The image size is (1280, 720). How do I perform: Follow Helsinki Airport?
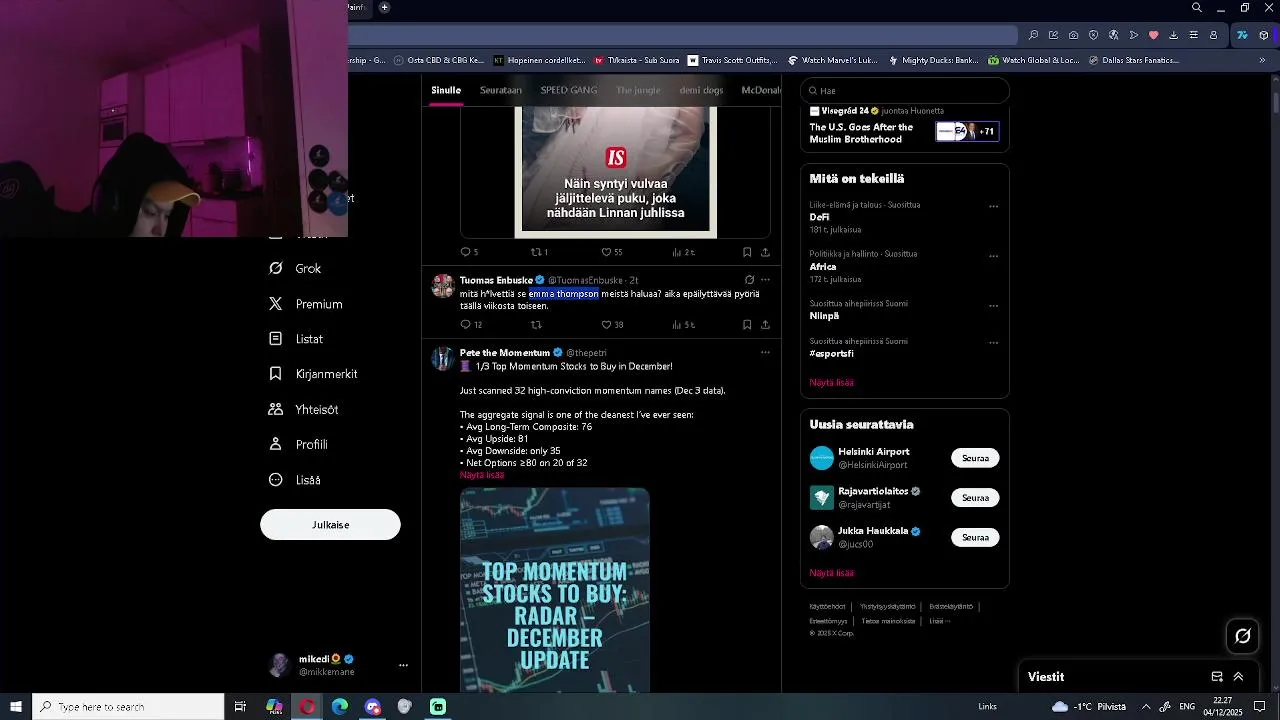tap(975, 458)
